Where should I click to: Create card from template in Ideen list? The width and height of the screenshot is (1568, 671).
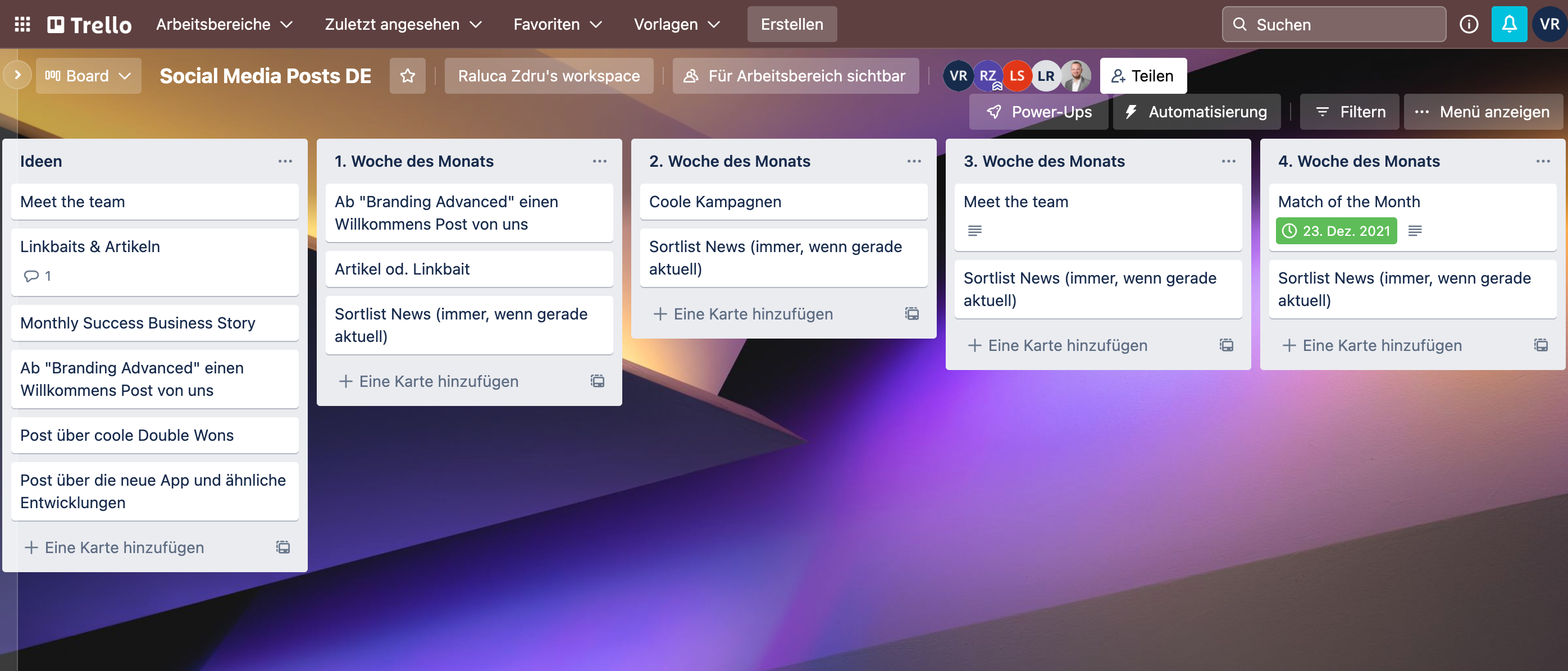coord(283,547)
